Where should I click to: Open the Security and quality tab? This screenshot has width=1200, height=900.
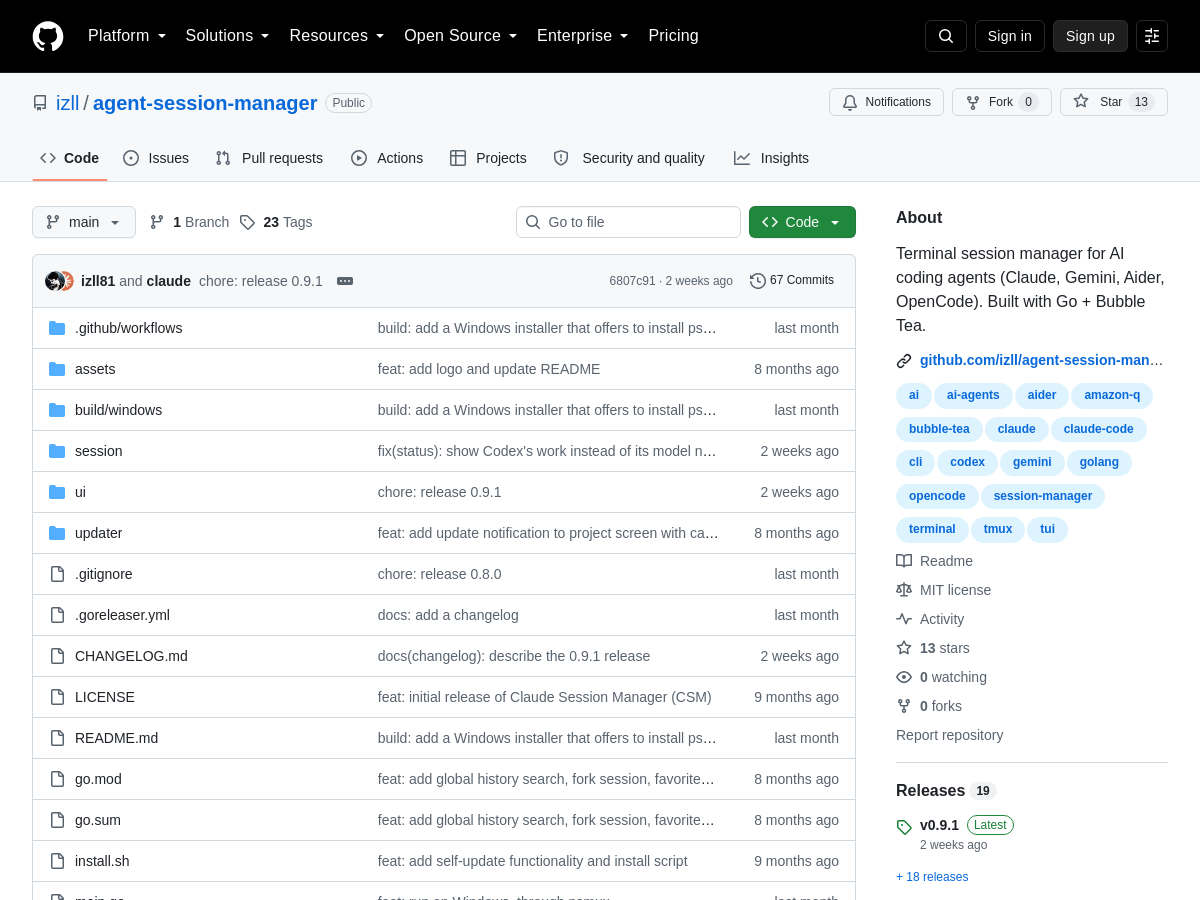629,158
